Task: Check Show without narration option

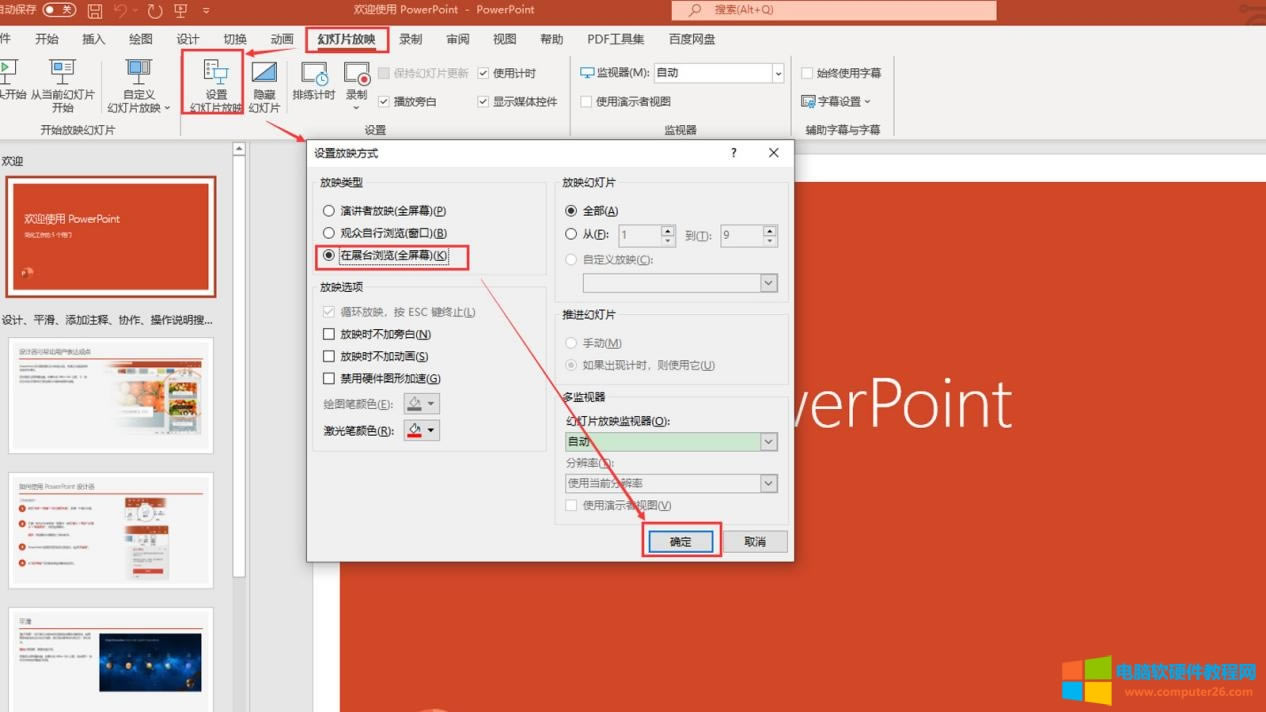Action: pyautogui.click(x=329, y=334)
